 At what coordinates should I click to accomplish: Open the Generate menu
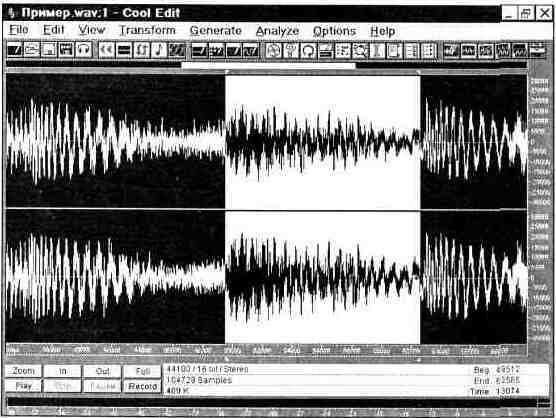pos(216,30)
